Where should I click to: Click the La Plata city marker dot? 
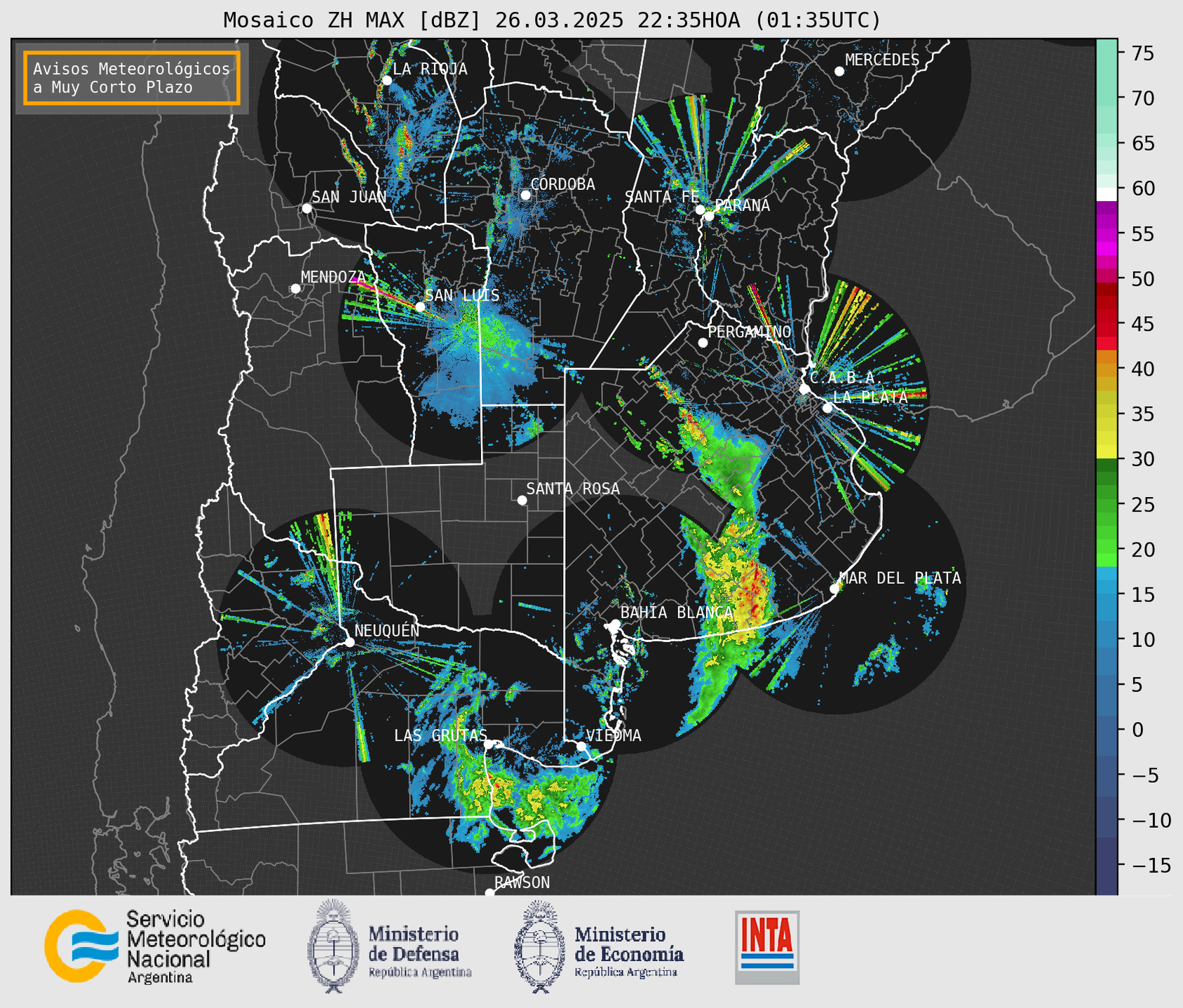(827, 408)
